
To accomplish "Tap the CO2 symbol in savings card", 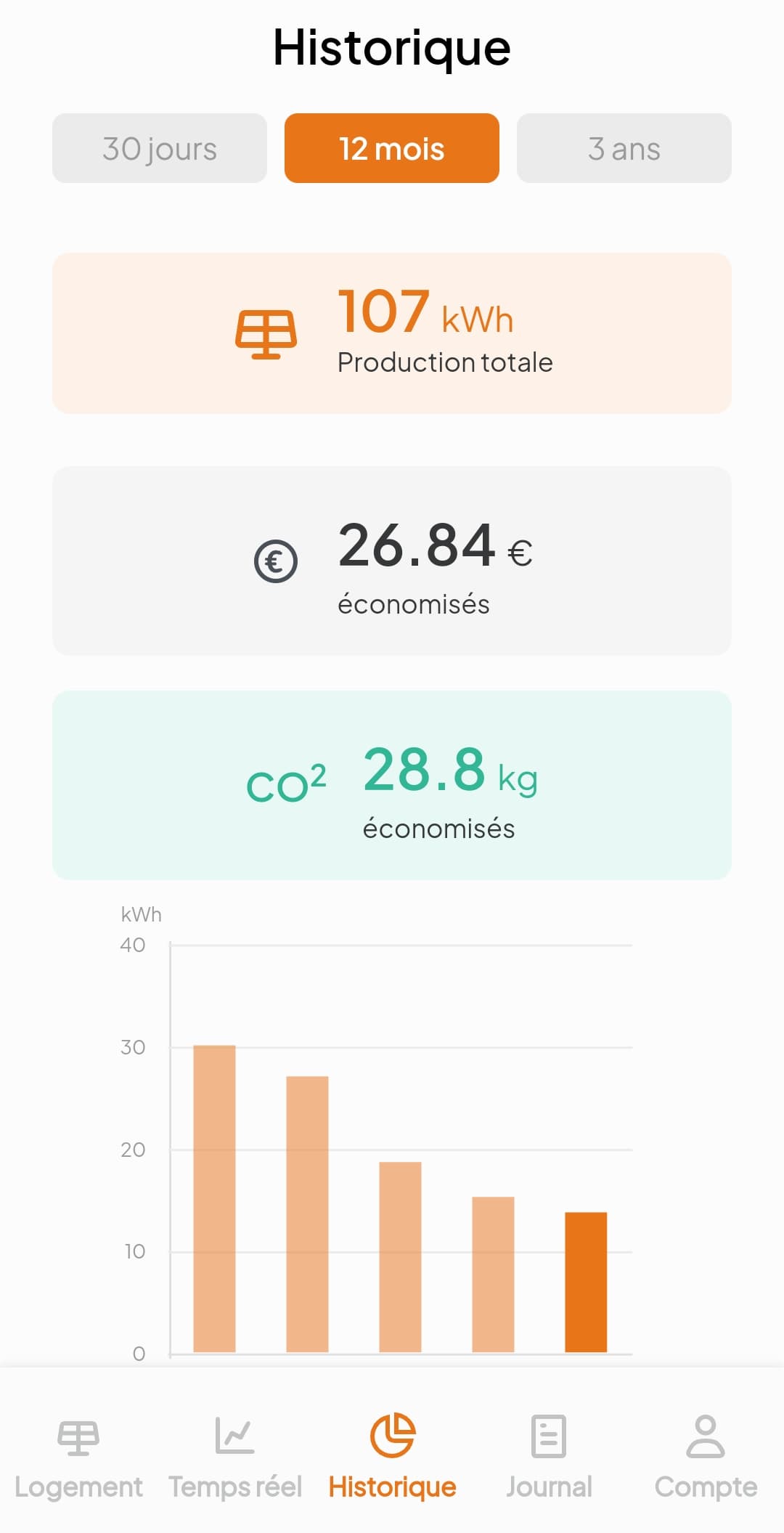I will tap(286, 784).
